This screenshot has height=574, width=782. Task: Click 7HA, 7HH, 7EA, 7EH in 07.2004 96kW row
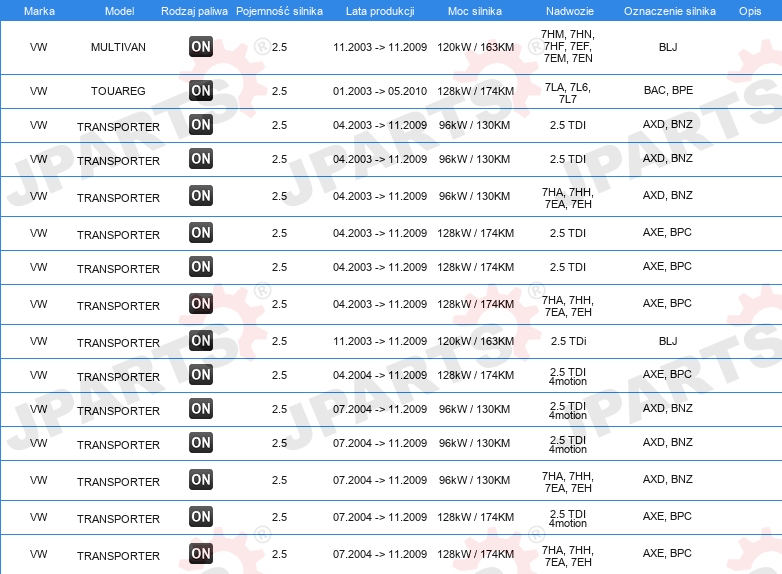[x=568, y=482]
